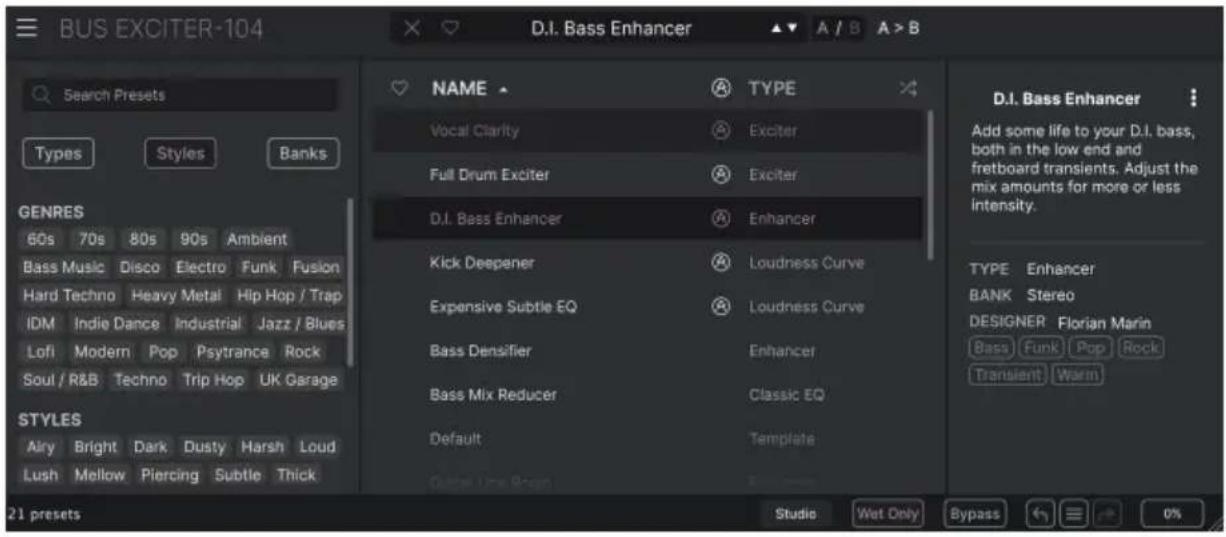Open the three-dot preset options menu
This screenshot has width=1226, height=537.
tap(1192, 98)
